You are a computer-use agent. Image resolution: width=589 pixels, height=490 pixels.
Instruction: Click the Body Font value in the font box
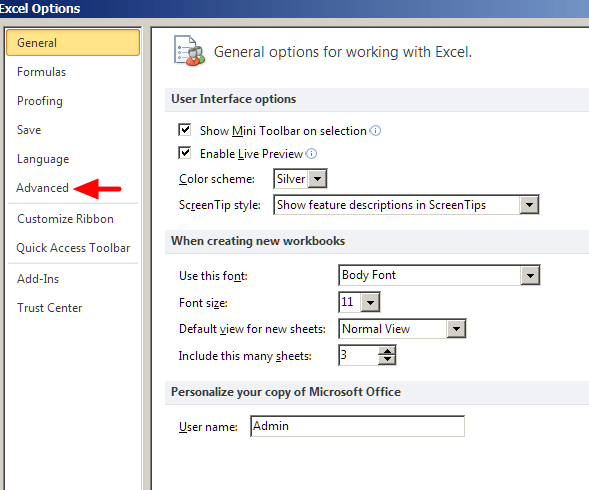[x=369, y=275]
